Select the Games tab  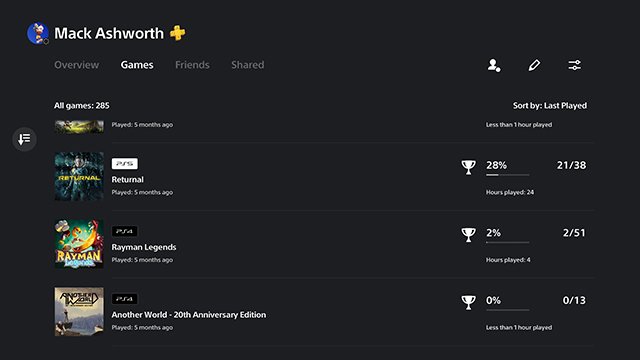pos(137,65)
